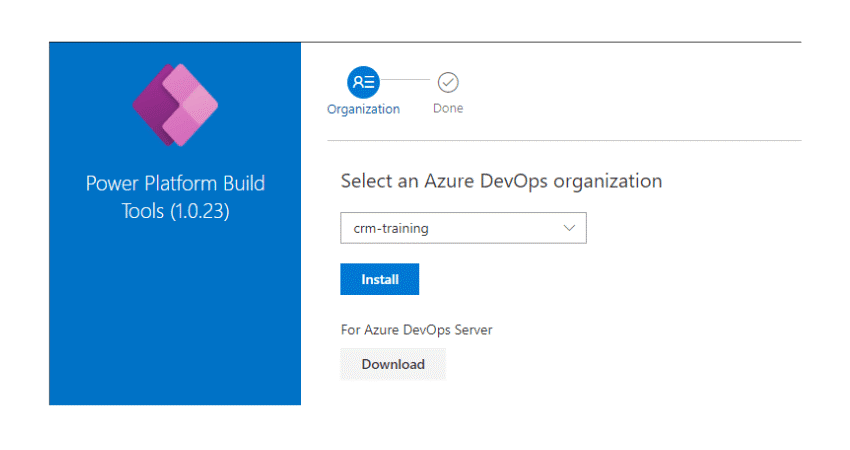Open the Organization step label

click(363, 109)
